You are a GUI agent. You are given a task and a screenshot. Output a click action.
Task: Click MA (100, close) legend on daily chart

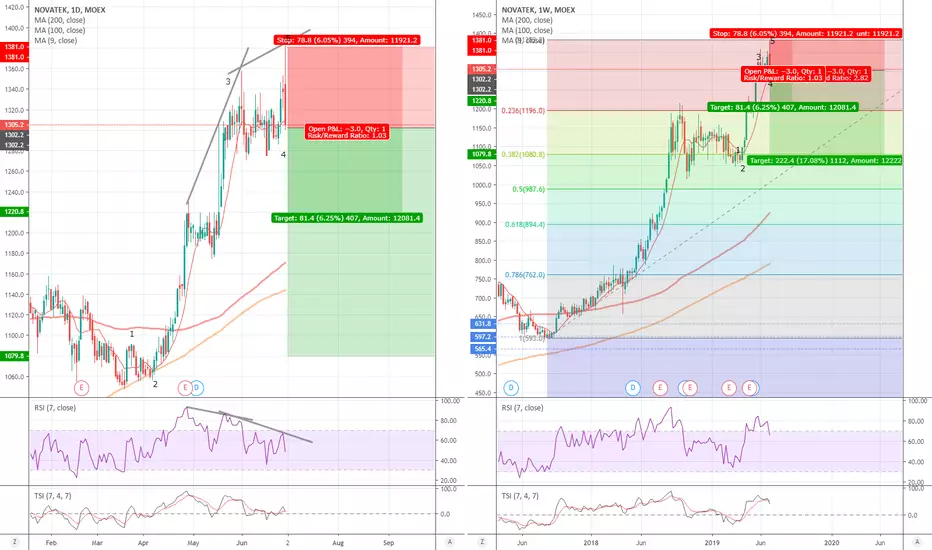[x=59, y=30]
